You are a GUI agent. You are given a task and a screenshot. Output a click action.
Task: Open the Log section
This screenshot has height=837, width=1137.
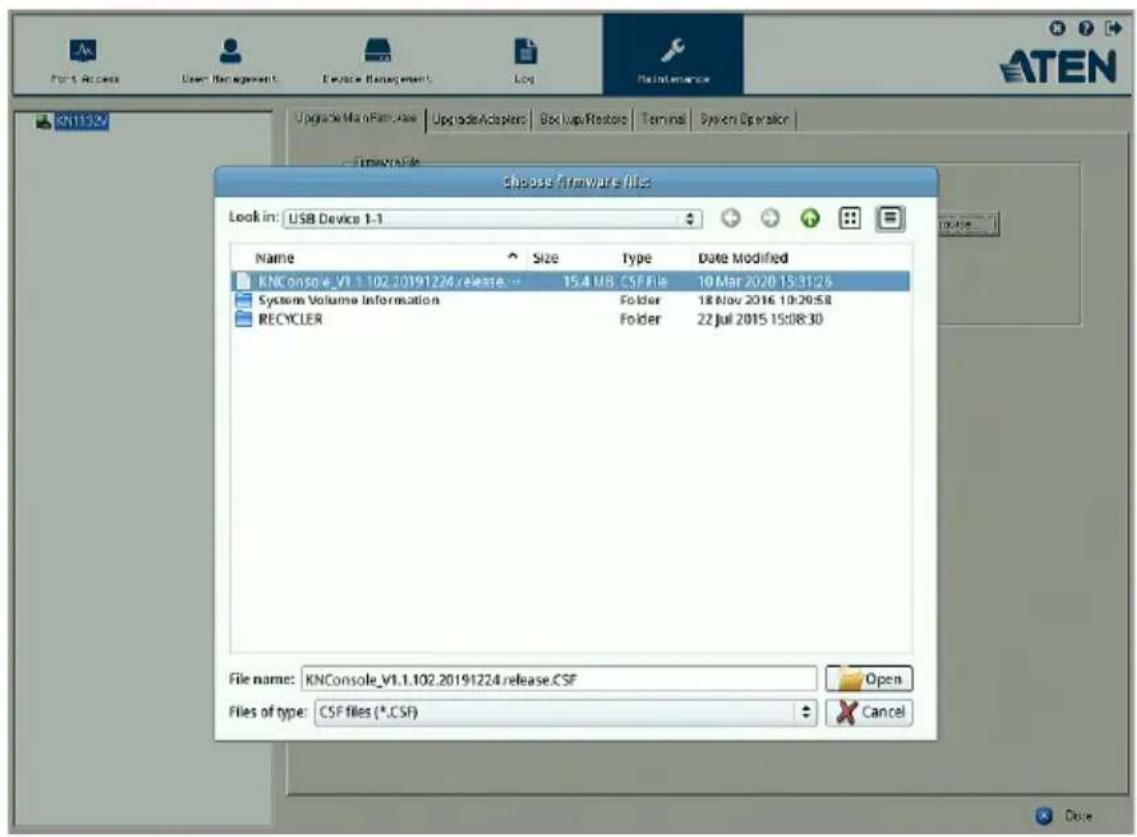tap(525, 59)
